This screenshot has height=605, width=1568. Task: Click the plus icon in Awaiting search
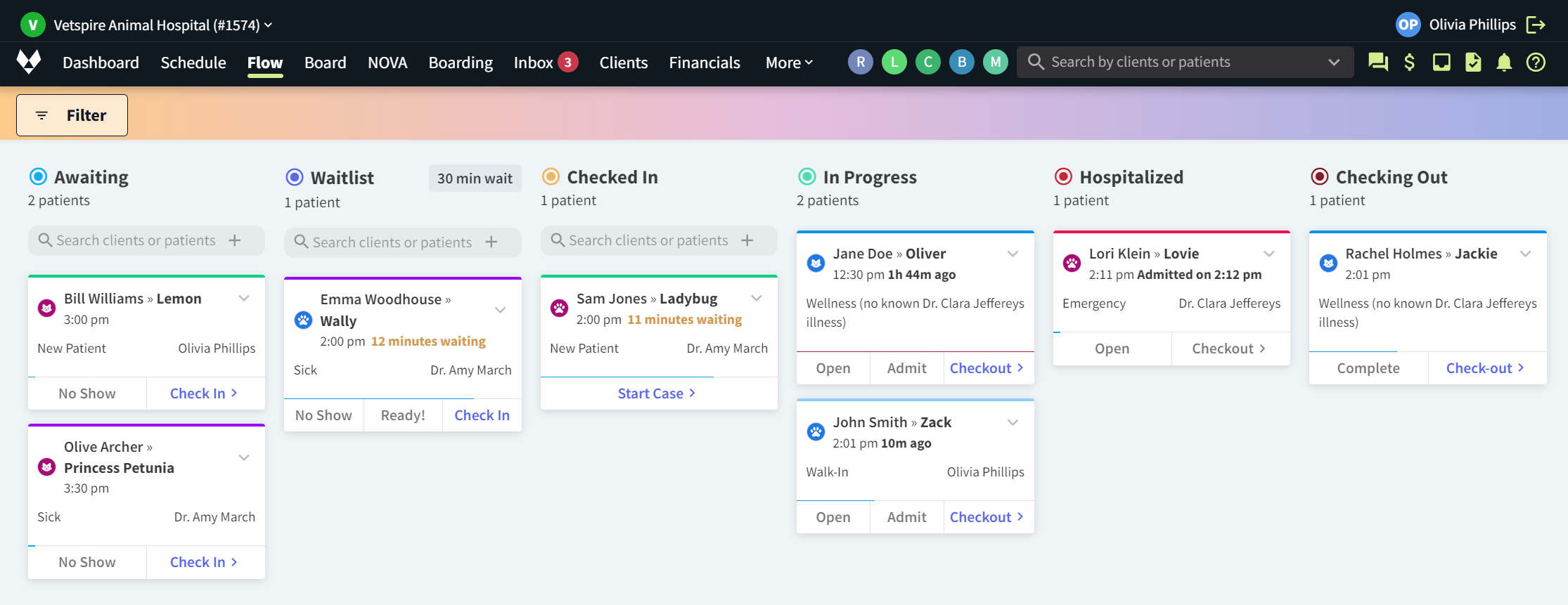click(x=235, y=240)
